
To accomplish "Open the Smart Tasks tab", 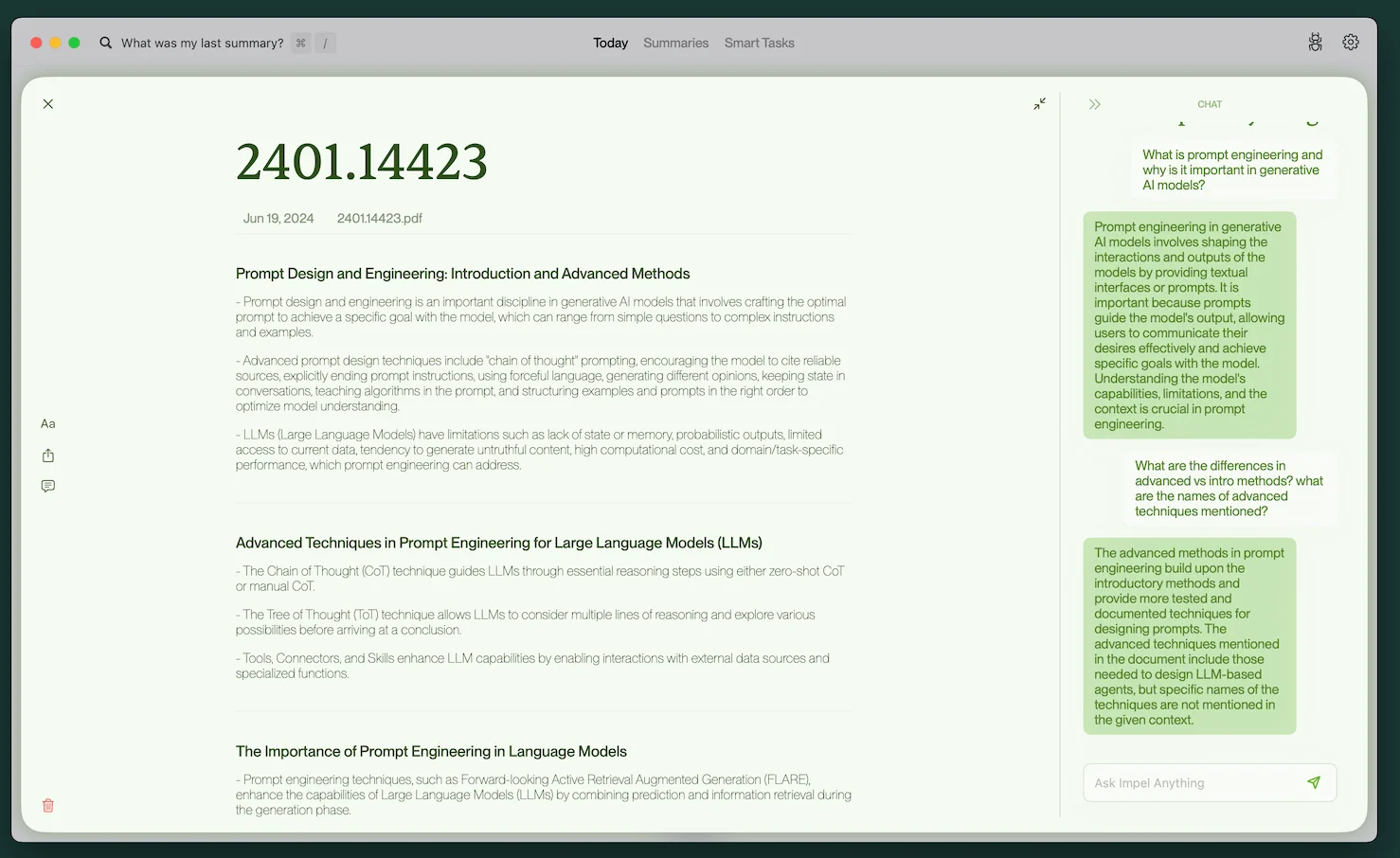I will tap(759, 43).
